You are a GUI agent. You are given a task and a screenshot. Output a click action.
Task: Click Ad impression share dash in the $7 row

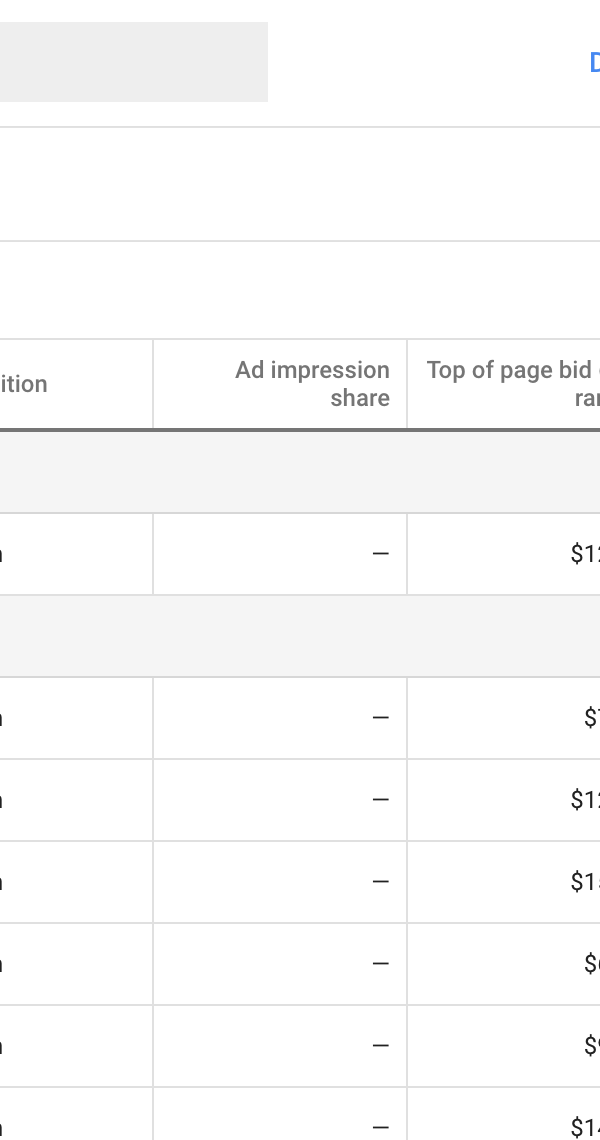[380, 718]
